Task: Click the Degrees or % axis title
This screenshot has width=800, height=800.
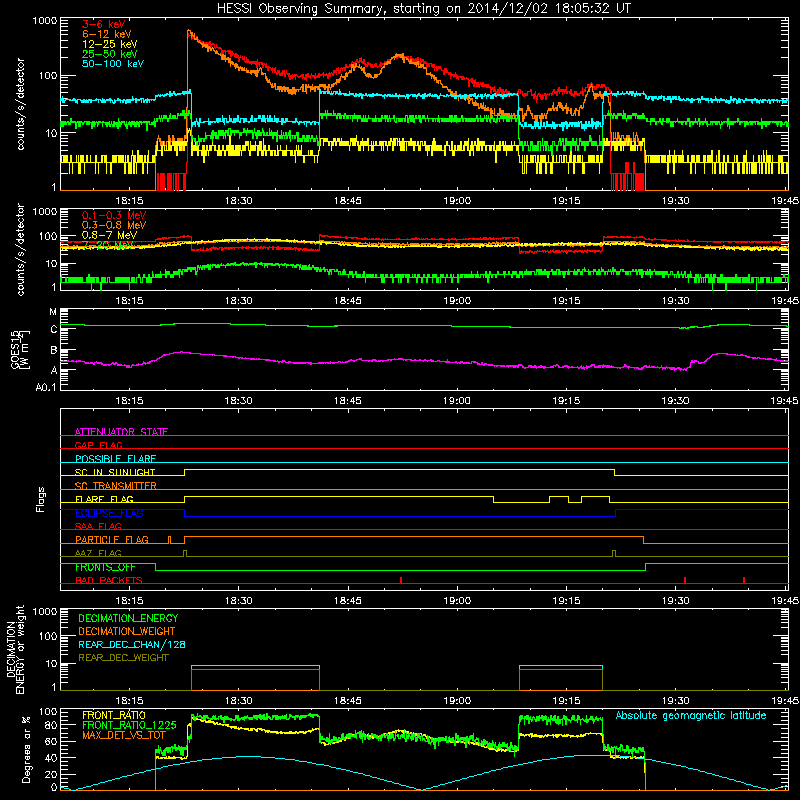Action: coord(26,749)
